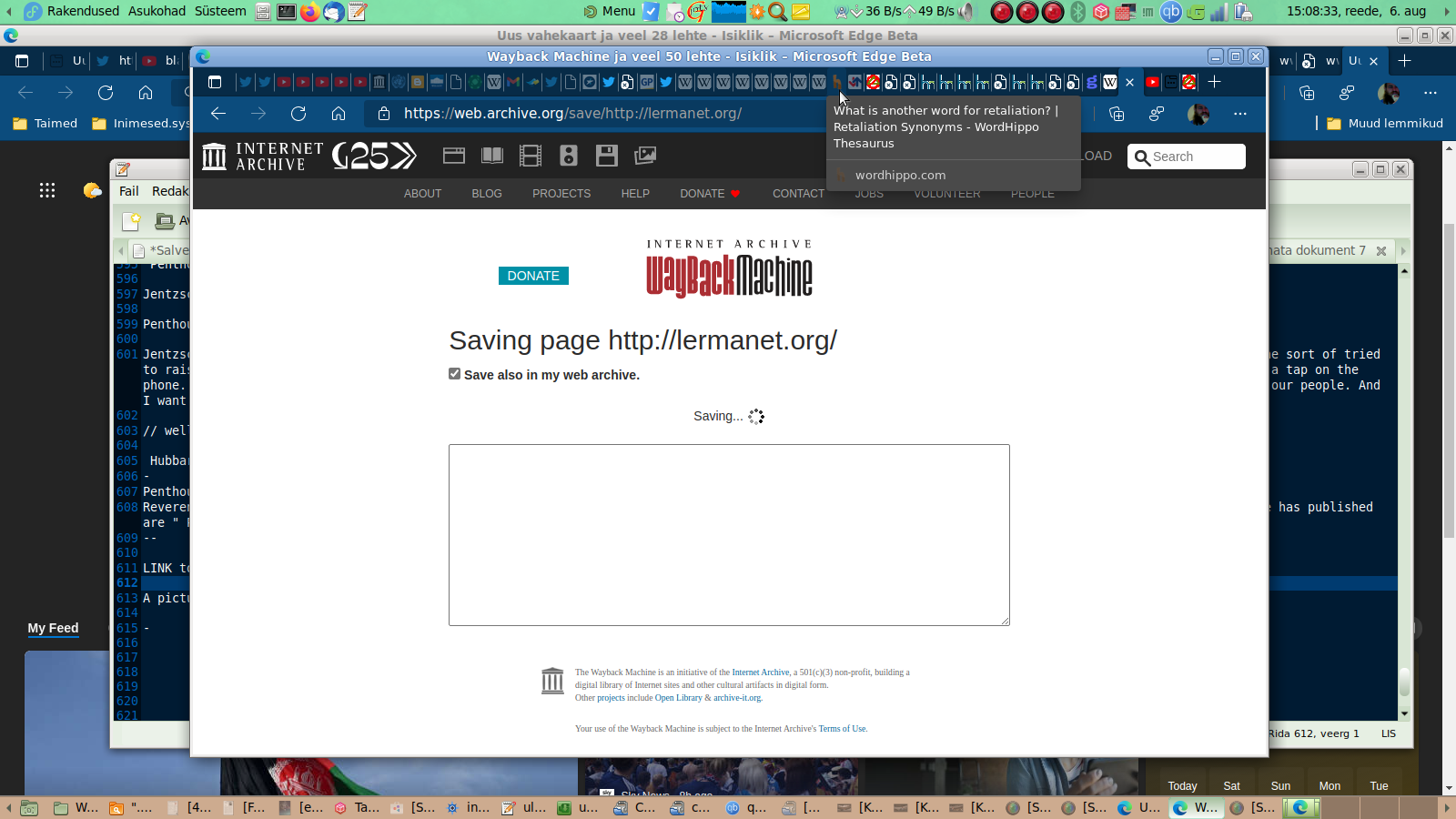Open Collections in the back Edge toolbar
Screen dimensions: 1456x819
click(1307, 93)
